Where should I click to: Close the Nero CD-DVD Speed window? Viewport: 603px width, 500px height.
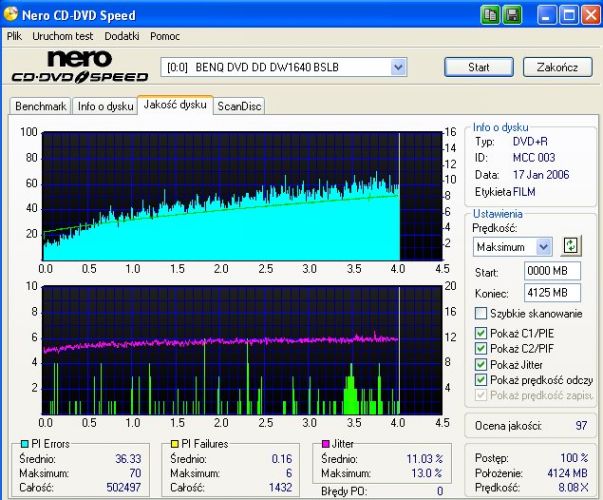pyautogui.click(x=591, y=15)
